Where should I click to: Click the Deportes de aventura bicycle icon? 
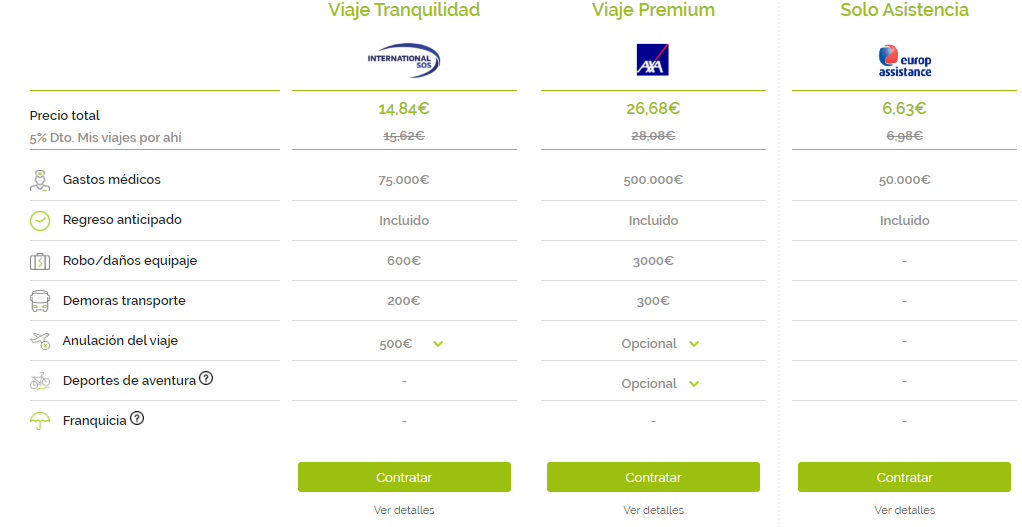pyautogui.click(x=40, y=381)
